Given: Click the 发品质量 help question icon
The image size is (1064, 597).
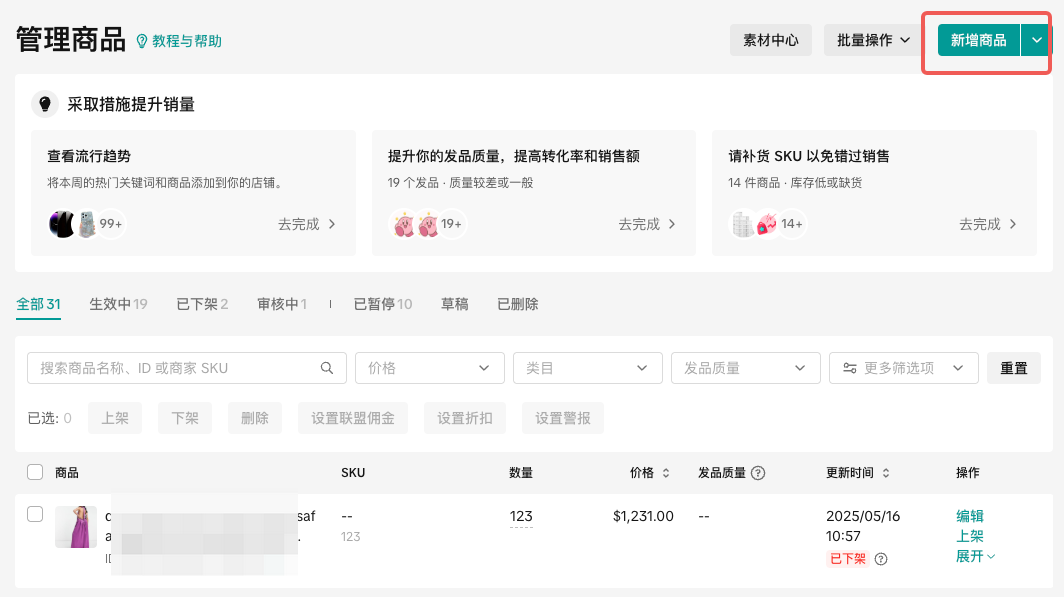Looking at the screenshot, I should [758, 473].
